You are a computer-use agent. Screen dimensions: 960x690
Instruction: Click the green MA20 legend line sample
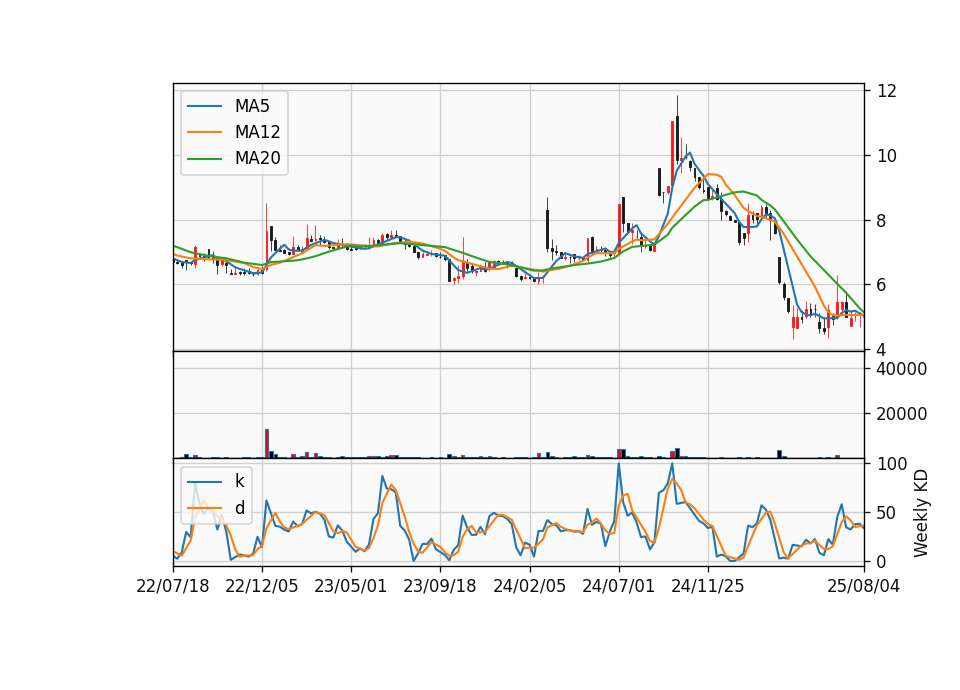tap(204, 159)
